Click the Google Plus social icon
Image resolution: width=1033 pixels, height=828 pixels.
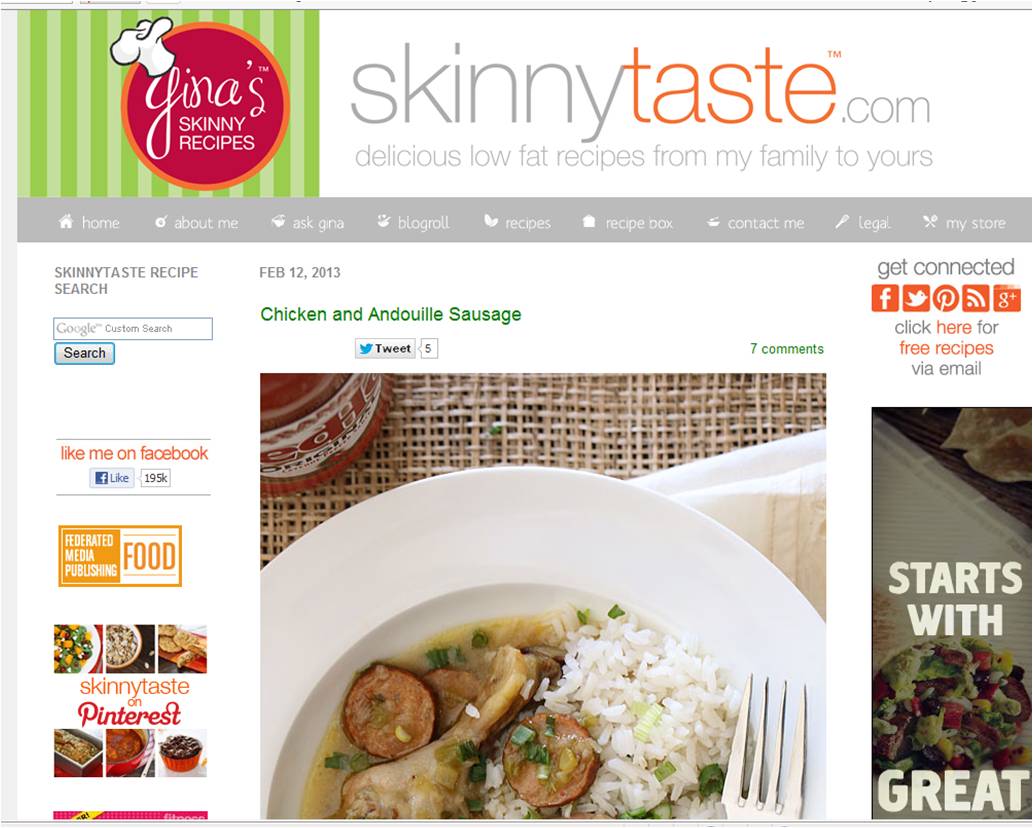click(x=1007, y=298)
